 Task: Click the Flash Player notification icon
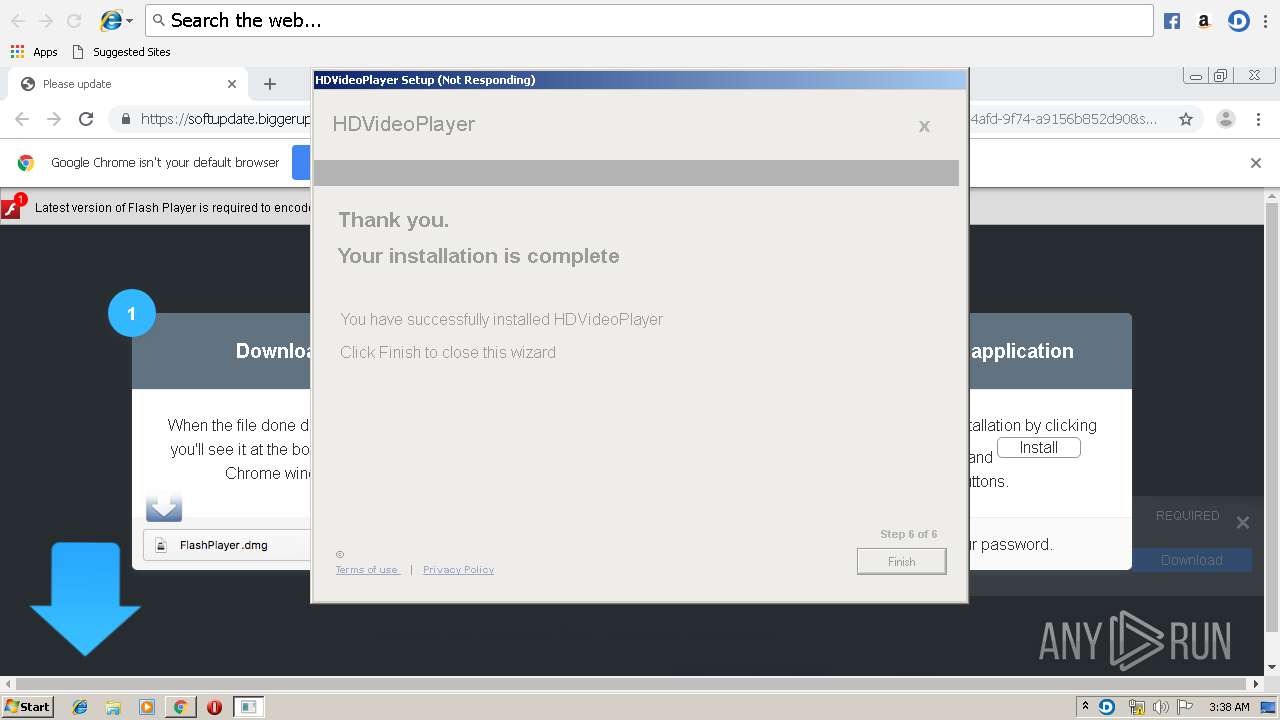(12, 207)
